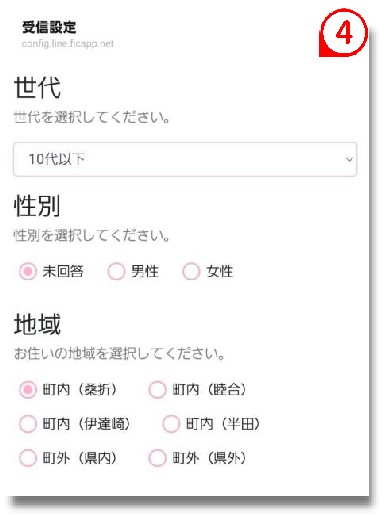Click the 地域 section heading
This screenshot has height=515, width=385.
[37, 324]
